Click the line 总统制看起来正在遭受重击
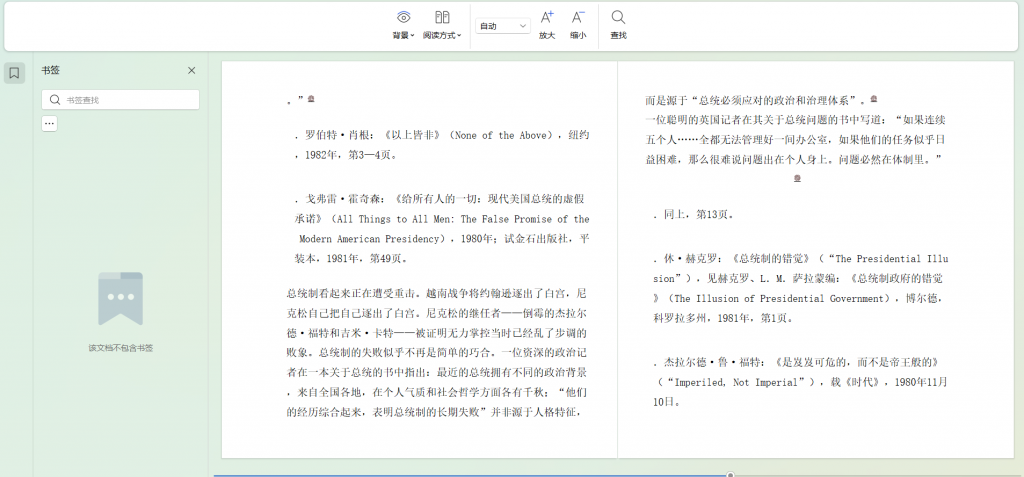Image resolution: width=1024 pixels, height=477 pixels. click(x=436, y=293)
